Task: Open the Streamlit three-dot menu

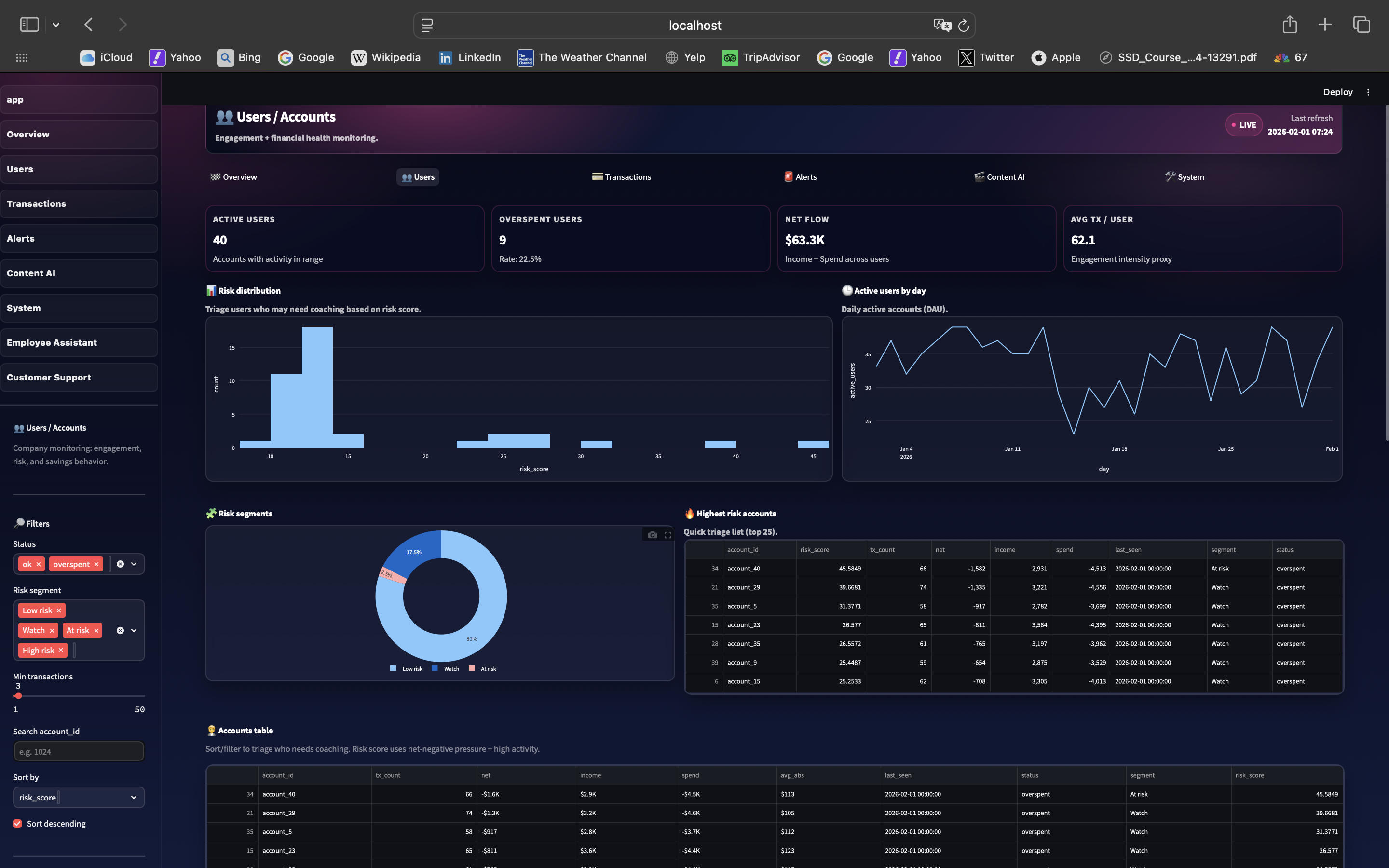Action: (1368, 92)
